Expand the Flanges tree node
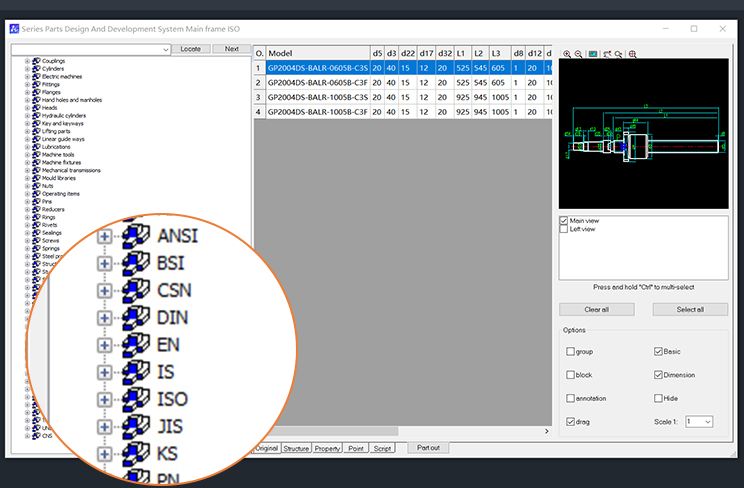 [27, 92]
